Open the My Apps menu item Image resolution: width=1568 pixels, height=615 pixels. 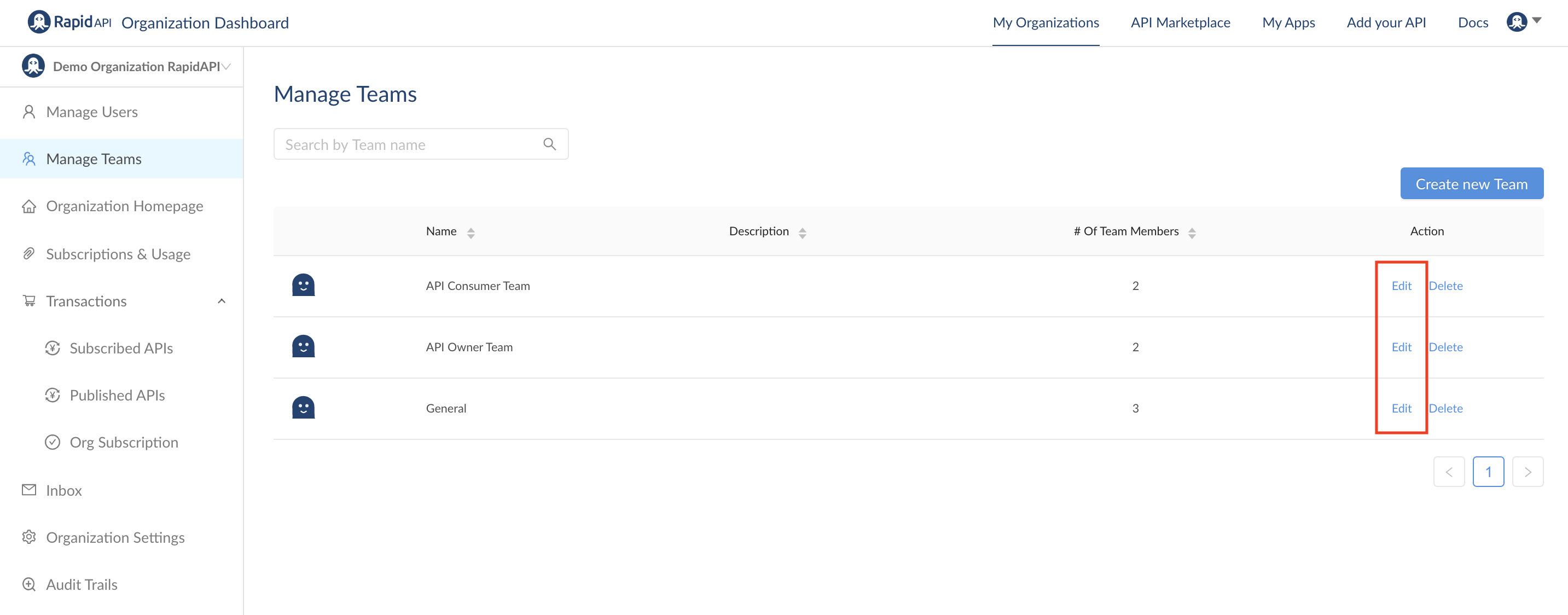pos(1288,22)
